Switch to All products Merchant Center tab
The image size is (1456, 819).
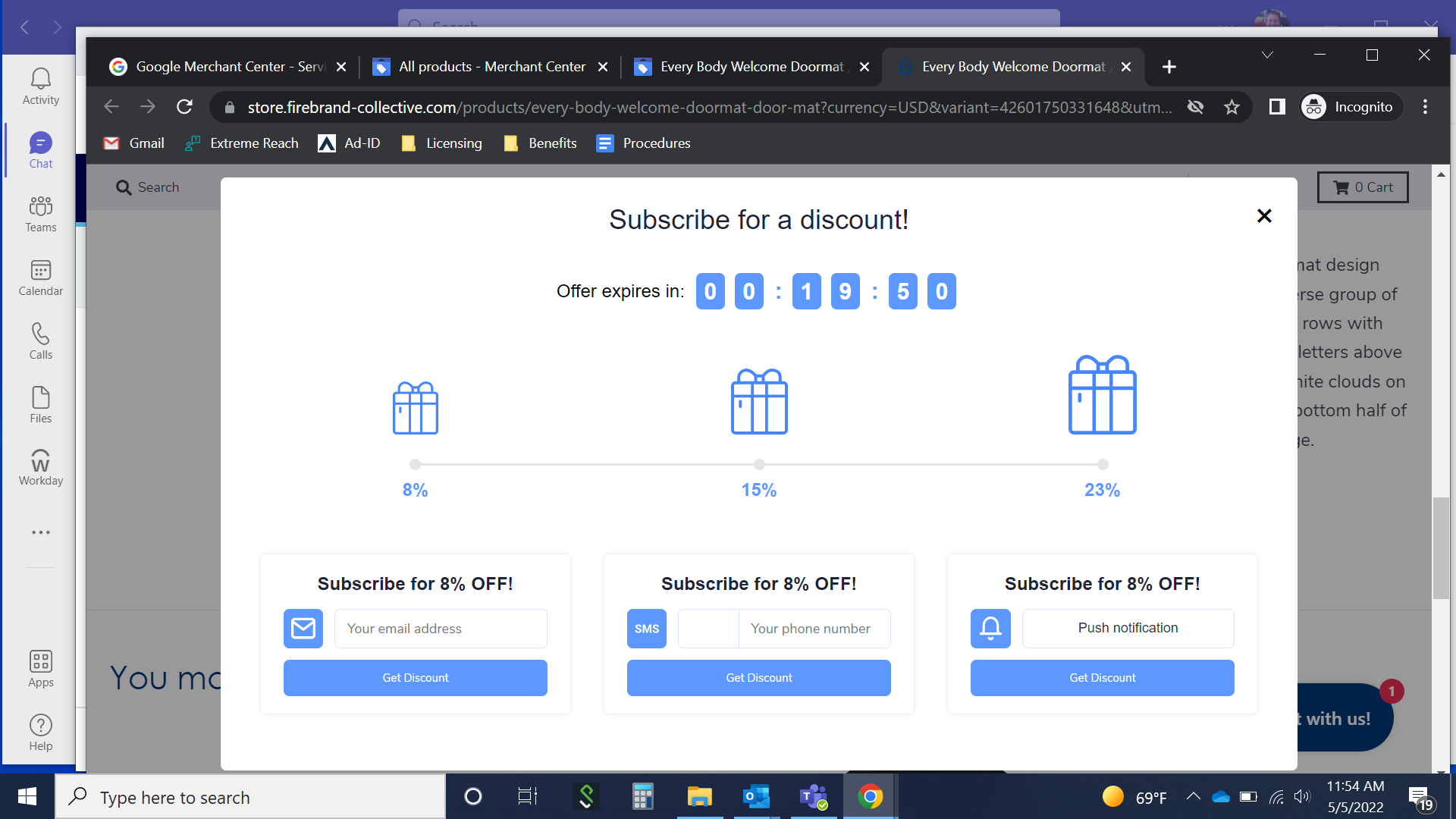[491, 67]
